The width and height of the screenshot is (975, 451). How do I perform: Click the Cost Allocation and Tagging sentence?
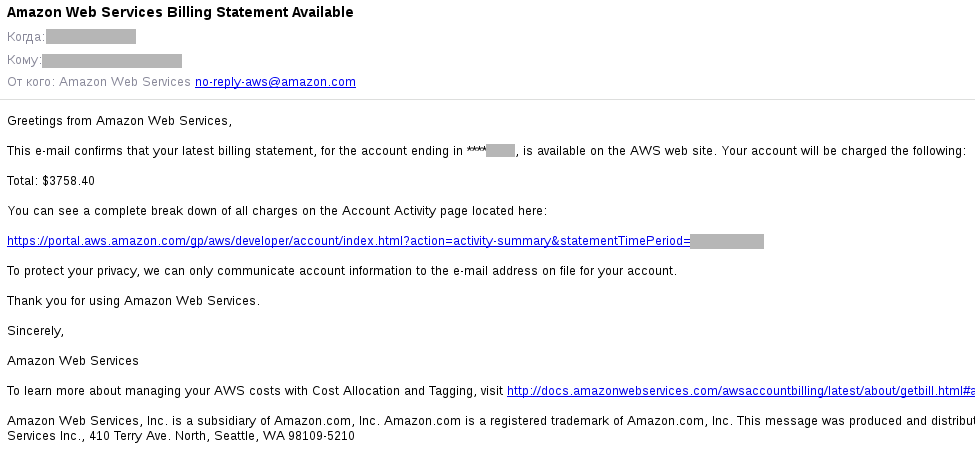click(255, 391)
